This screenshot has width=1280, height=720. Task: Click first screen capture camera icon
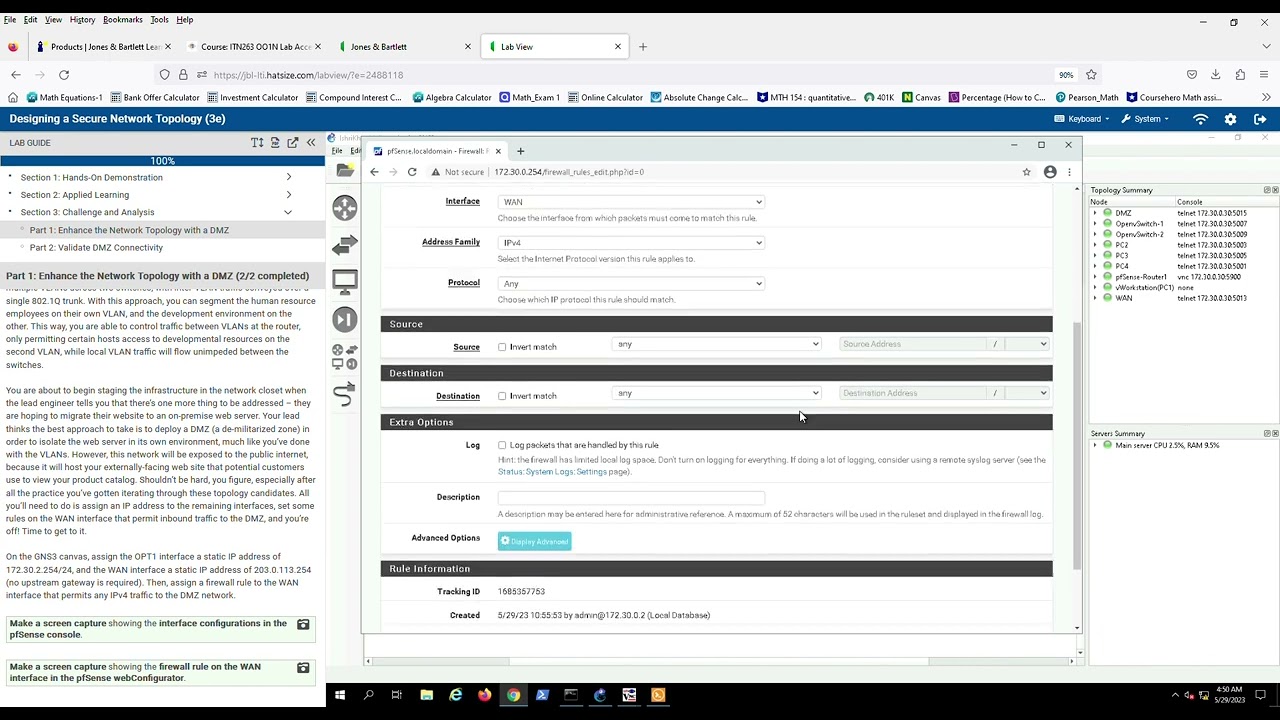pos(303,625)
